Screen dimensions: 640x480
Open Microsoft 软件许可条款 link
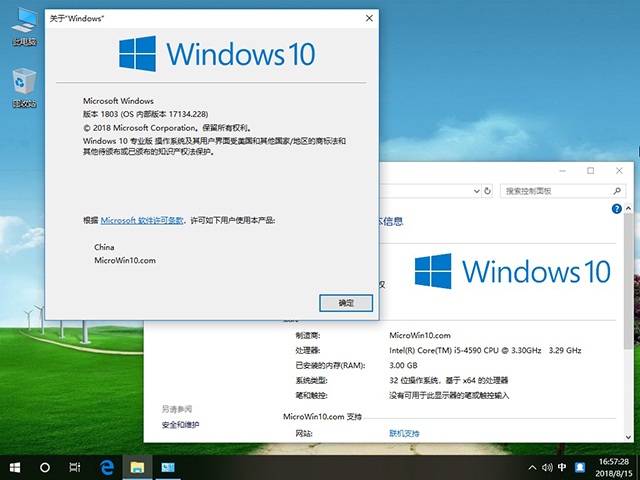(142, 220)
